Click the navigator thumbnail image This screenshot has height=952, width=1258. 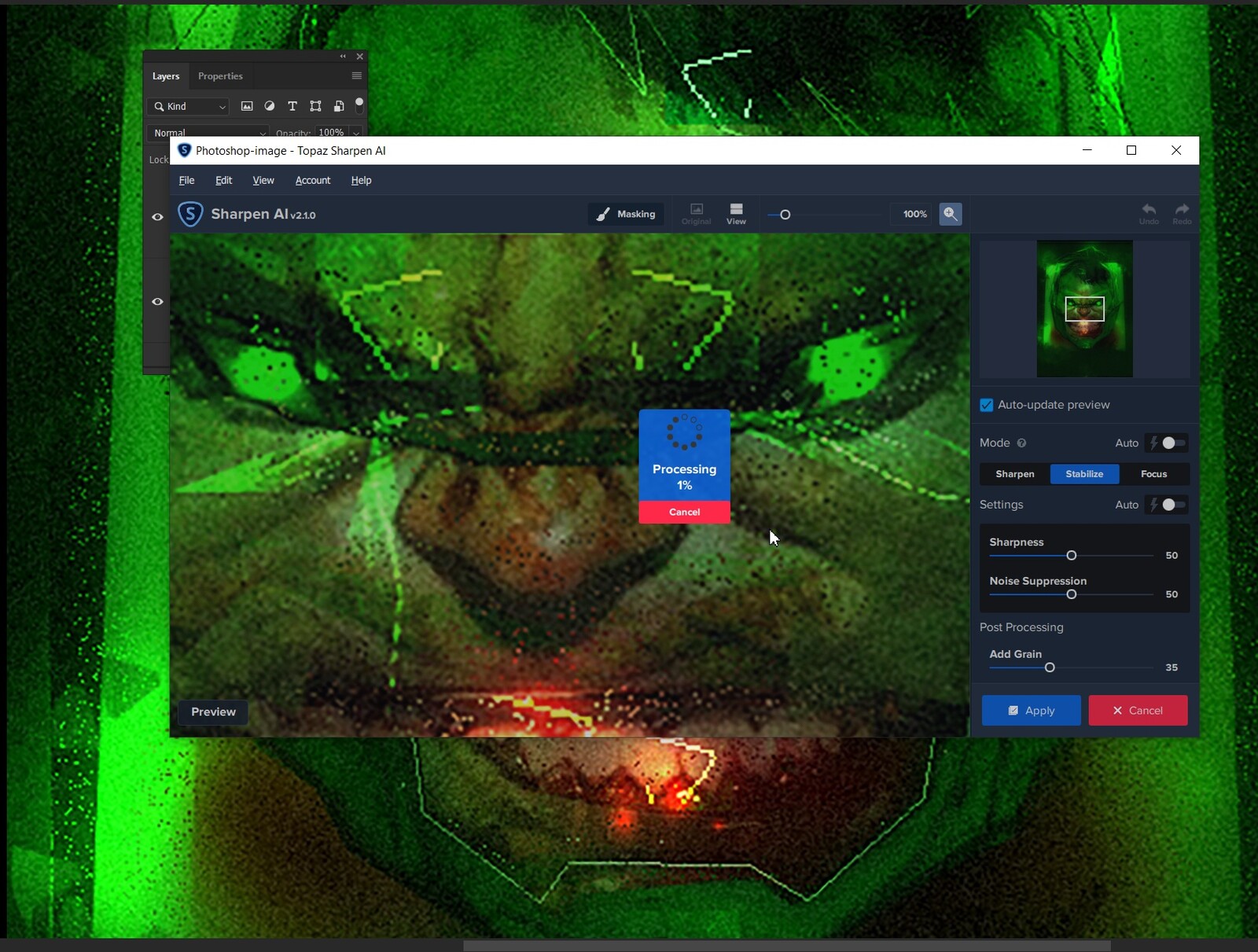click(x=1084, y=309)
